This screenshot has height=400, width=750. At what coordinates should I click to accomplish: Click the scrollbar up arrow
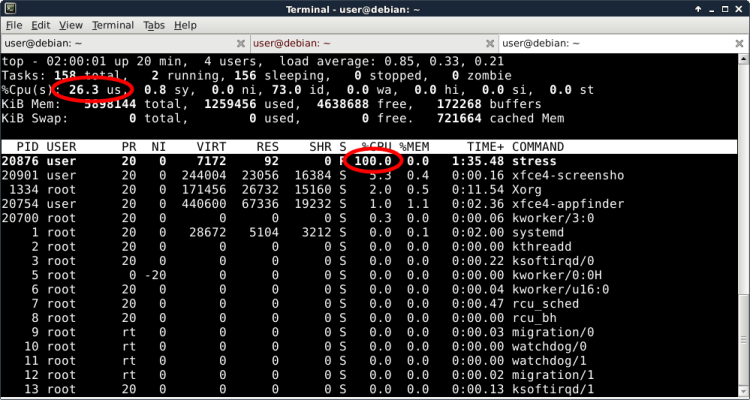tap(743, 58)
